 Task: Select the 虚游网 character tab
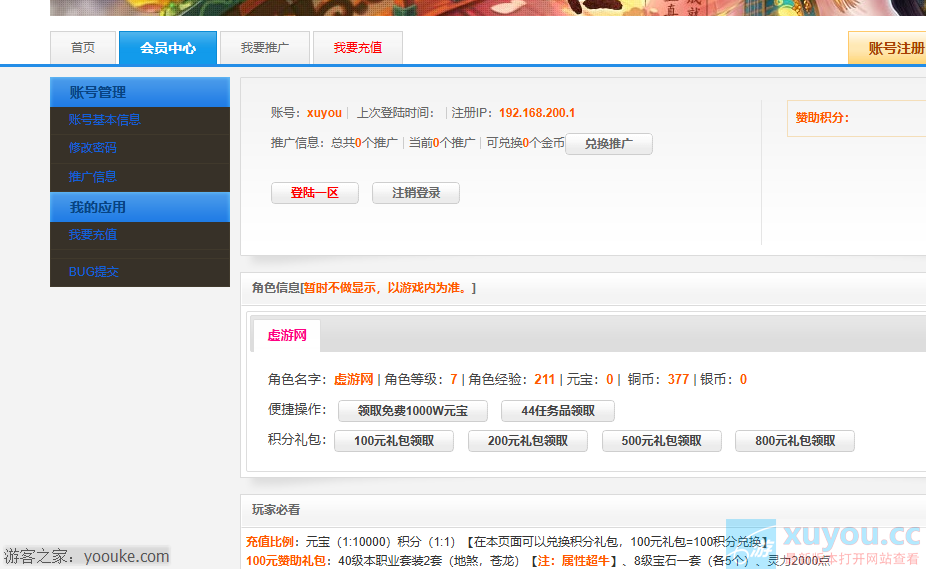(x=286, y=336)
